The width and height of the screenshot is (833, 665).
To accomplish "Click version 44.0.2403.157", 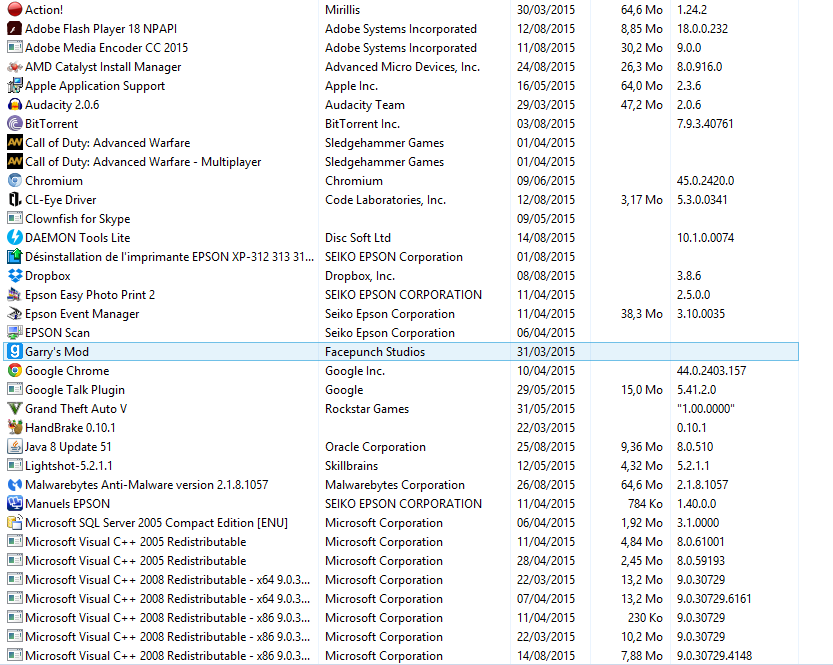I will point(711,371).
